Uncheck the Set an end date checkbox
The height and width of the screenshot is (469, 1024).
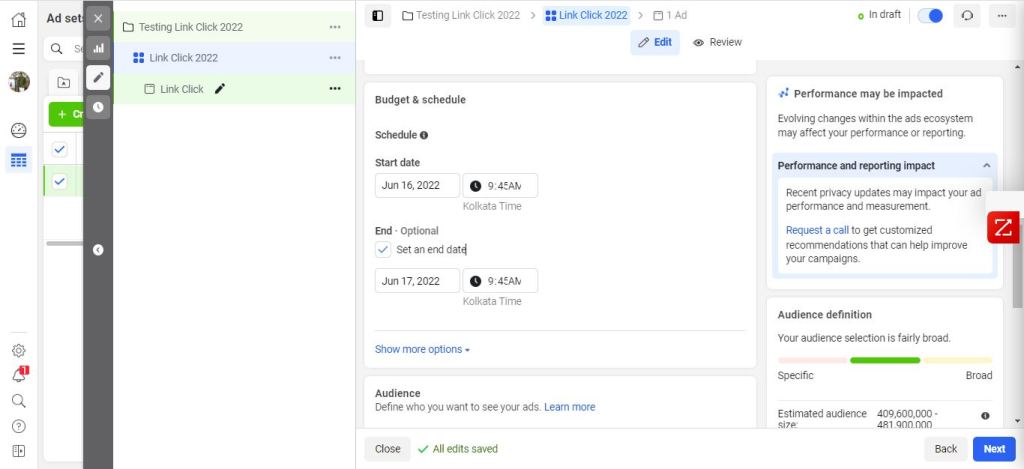pyautogui.click(x=384, y=249)
